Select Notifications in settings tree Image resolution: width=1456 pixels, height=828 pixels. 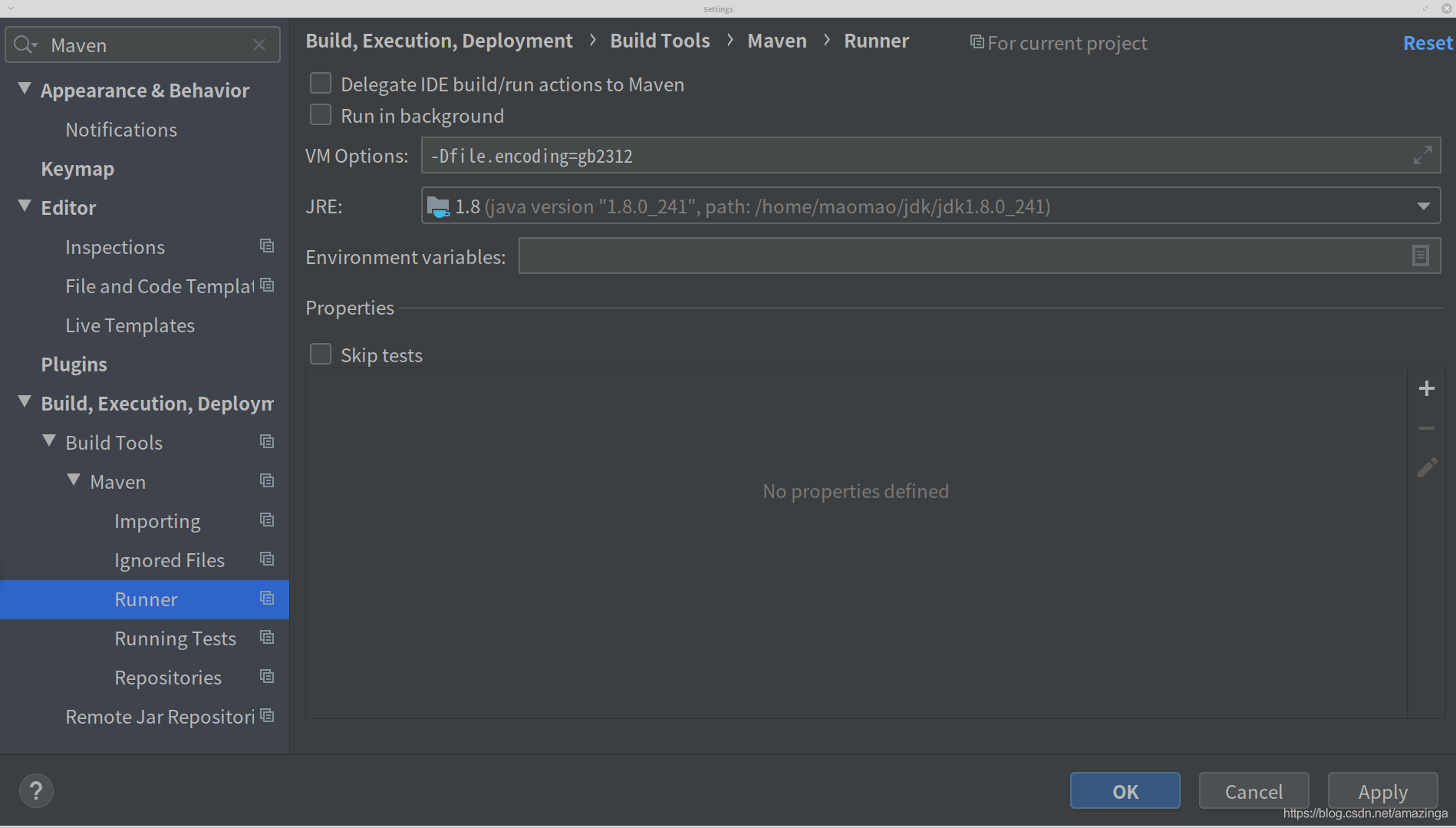point(121,130)
